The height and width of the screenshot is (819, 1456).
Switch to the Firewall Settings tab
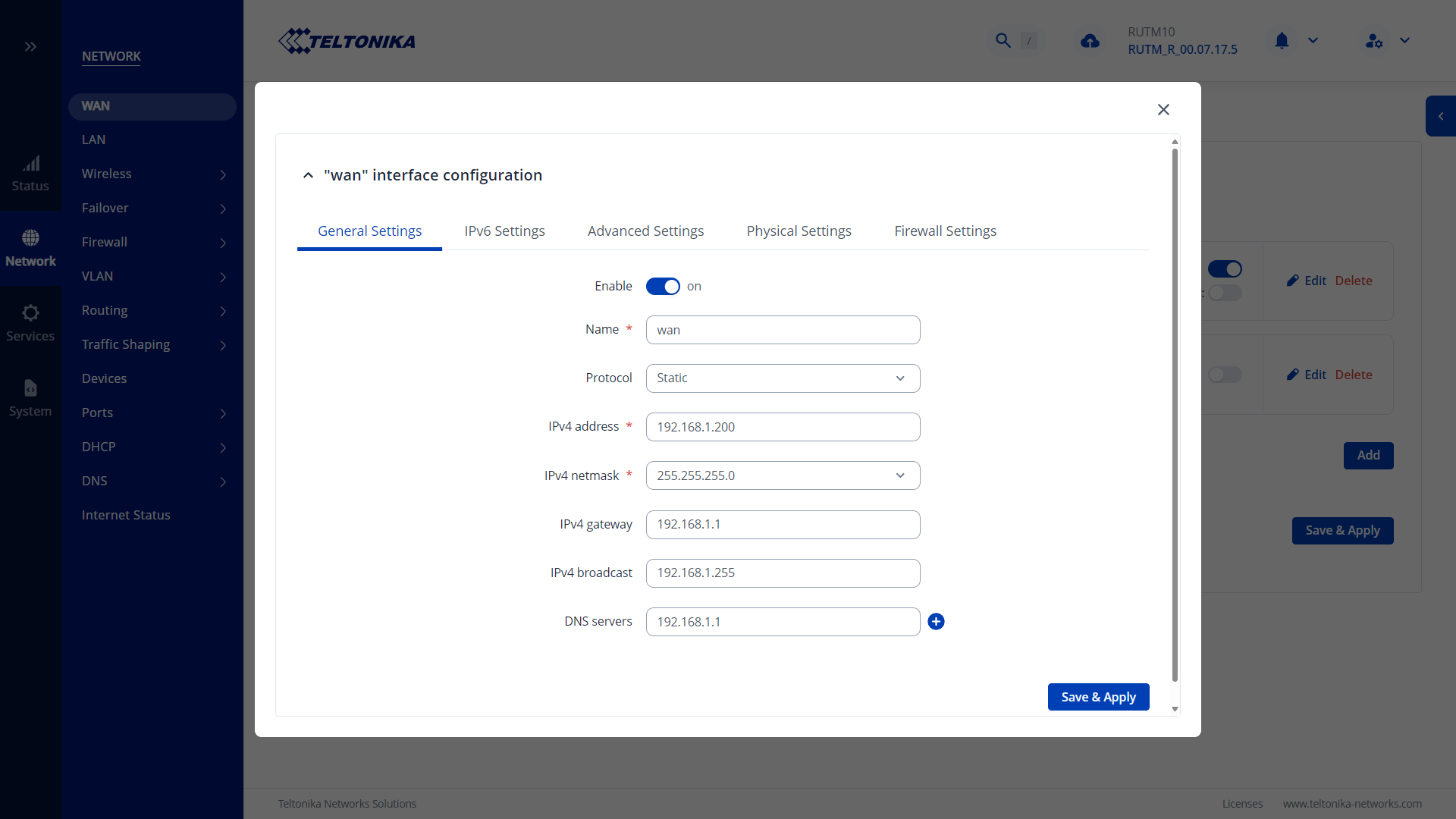pos(945,231)
